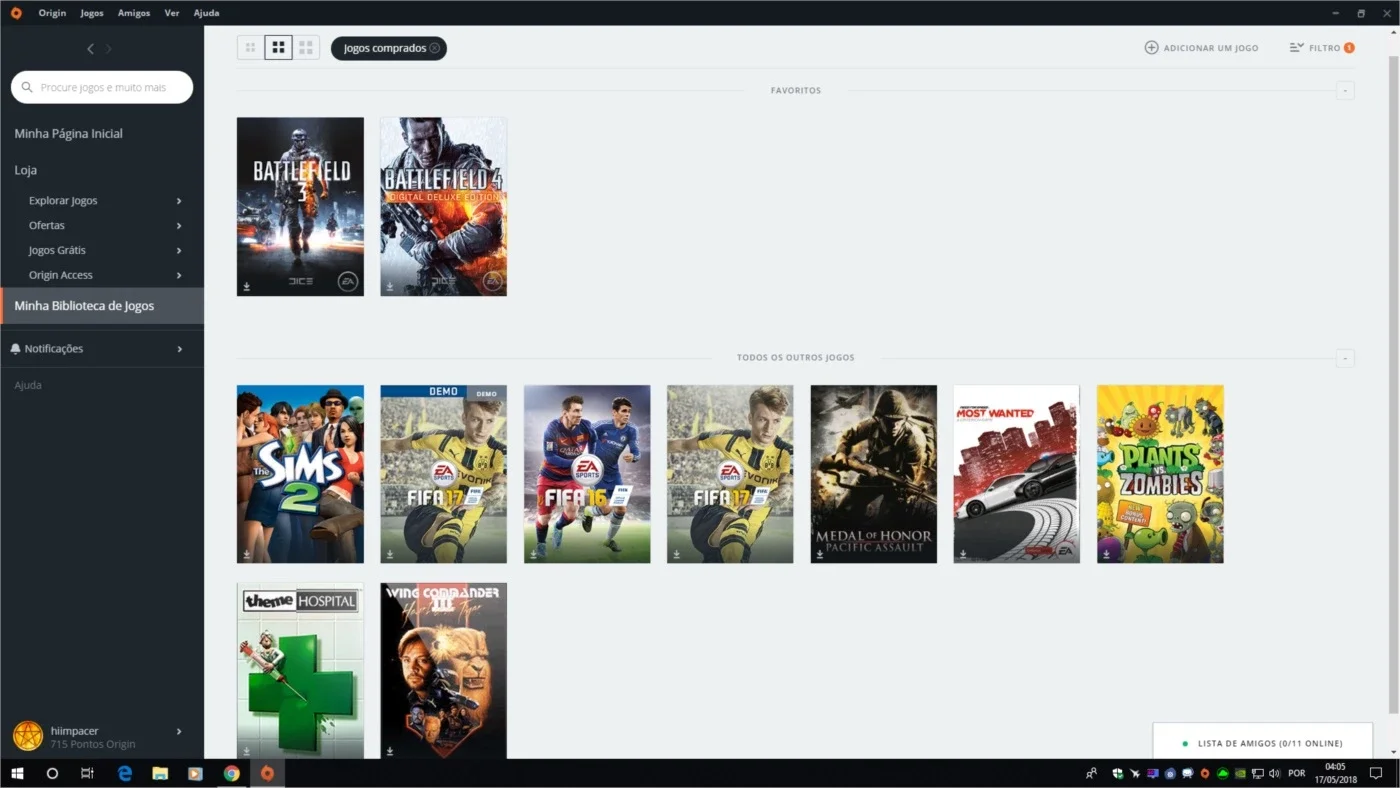Screen dimensions: 1400x788
Task: Open the Windows Start menu
Action: (x=17, y=773)
